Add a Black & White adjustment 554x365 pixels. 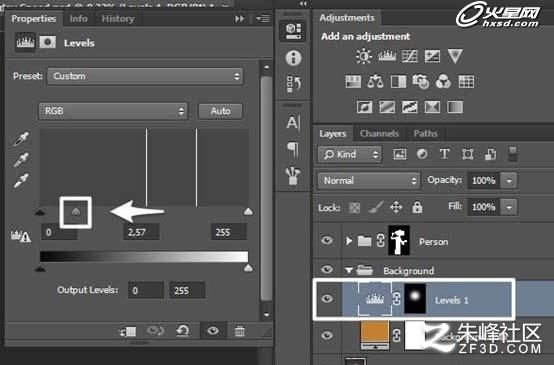click(x=398, y=82)
